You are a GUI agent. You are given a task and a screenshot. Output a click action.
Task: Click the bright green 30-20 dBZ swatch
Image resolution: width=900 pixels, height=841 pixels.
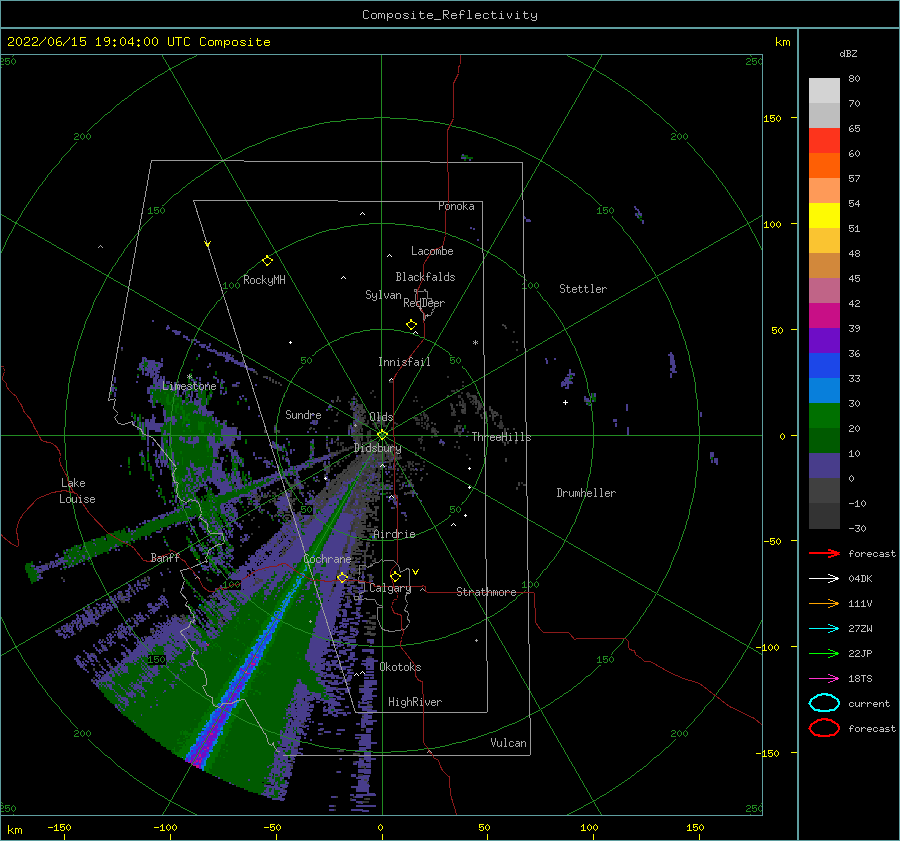[824, 416]
